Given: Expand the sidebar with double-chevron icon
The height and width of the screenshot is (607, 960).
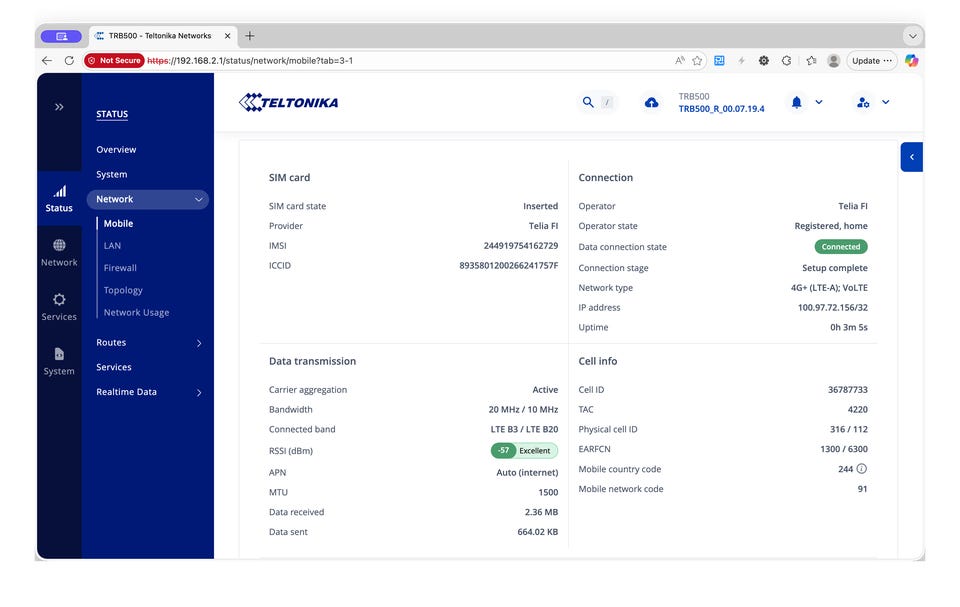Looking at the screenshot, I should [59, 107].
